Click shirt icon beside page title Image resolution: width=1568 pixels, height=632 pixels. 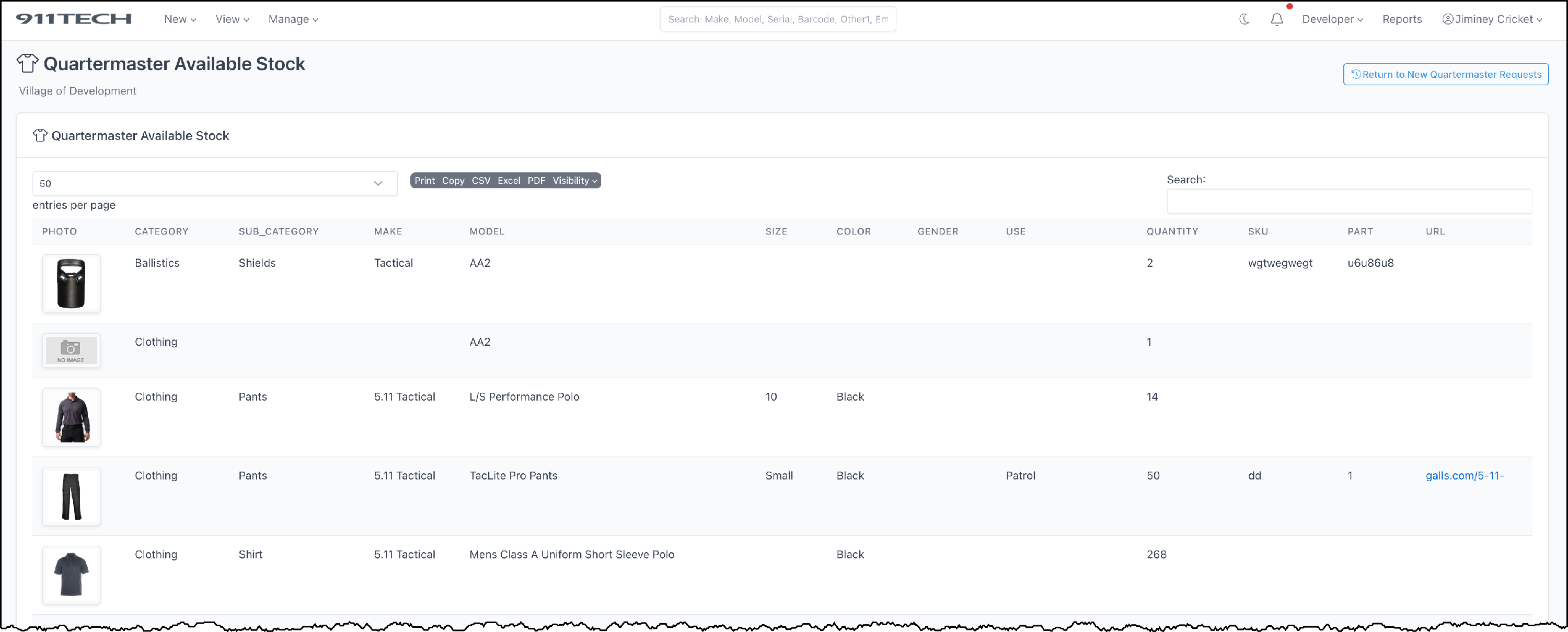[x=27, y=63]
